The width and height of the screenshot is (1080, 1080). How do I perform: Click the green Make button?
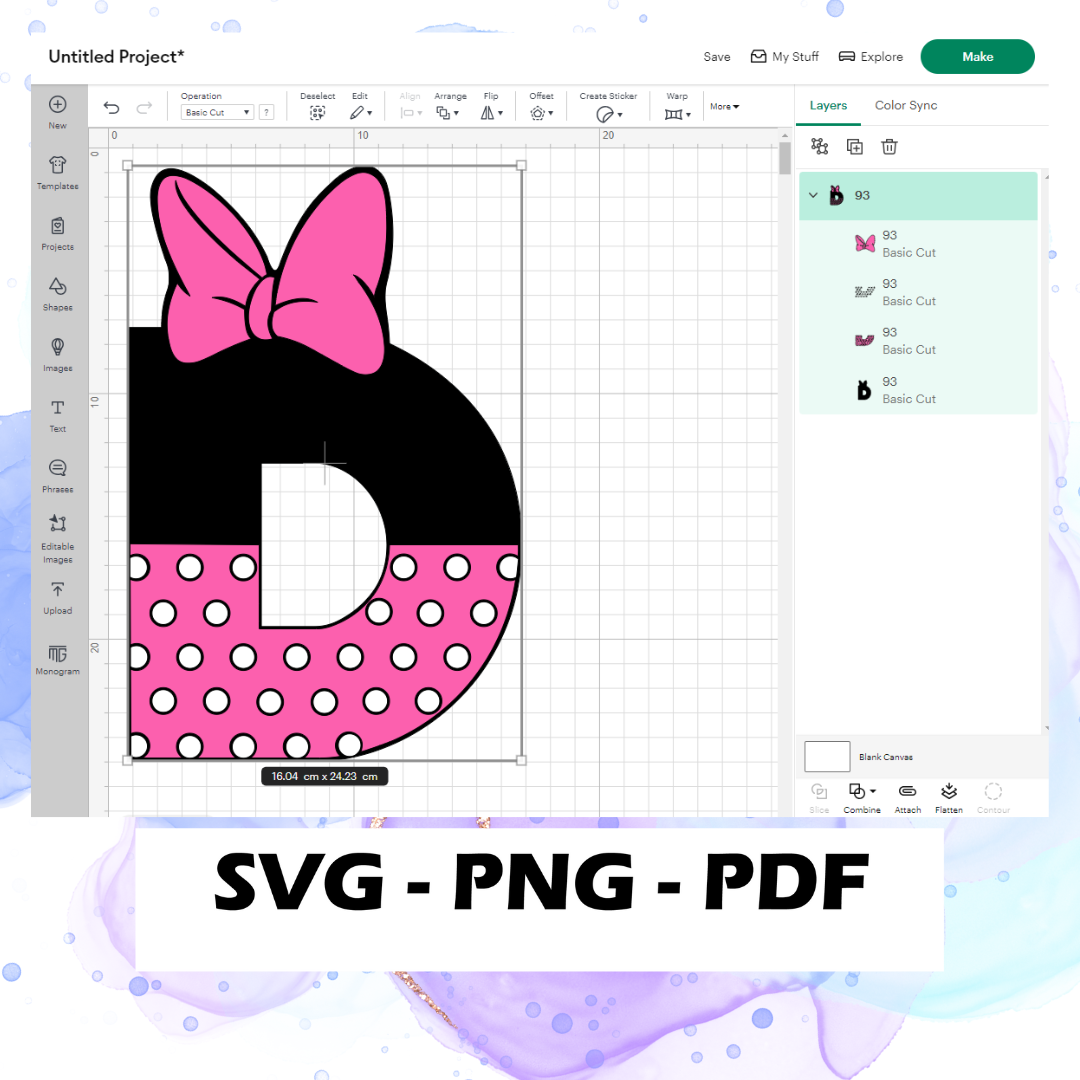coord(977,56)
